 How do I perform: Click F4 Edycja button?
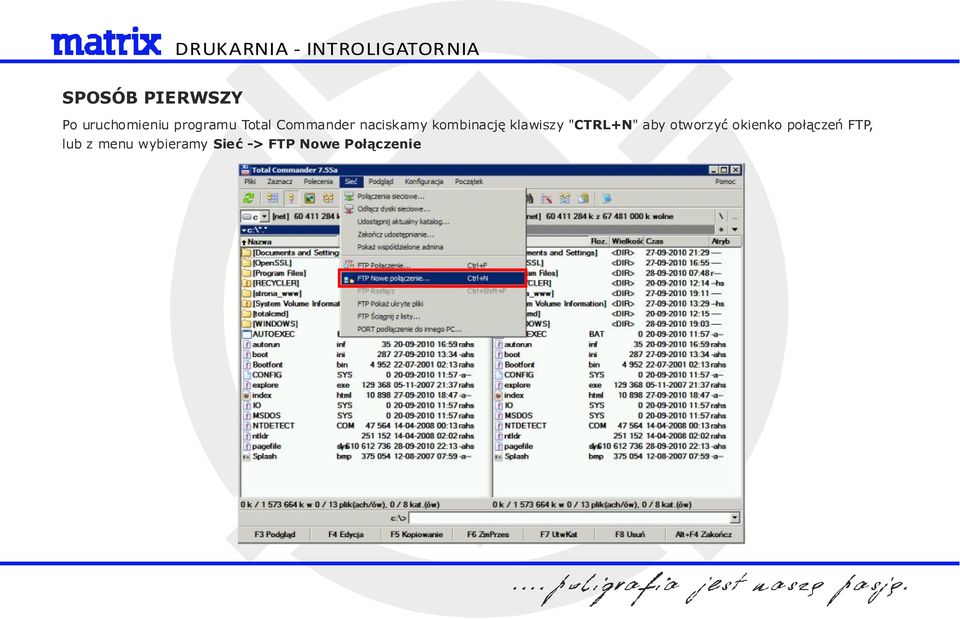[346, 535]
